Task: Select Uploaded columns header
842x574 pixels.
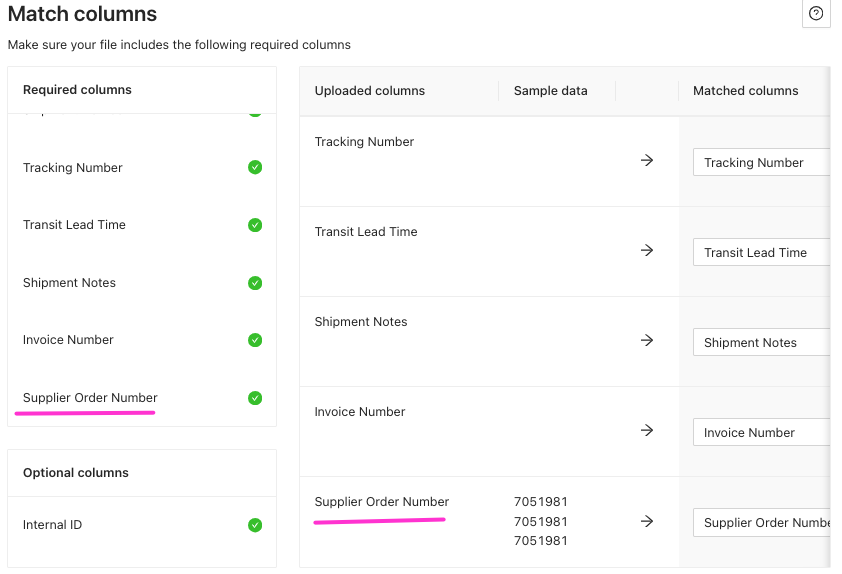Action: [369, 91]
